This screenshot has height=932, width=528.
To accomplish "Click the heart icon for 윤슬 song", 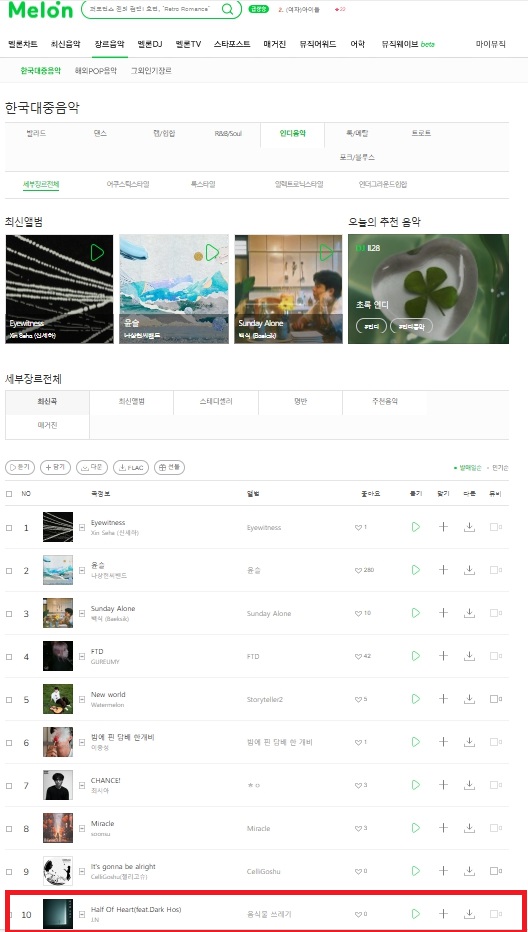I will pyautogui.click(x=358, y=570).
